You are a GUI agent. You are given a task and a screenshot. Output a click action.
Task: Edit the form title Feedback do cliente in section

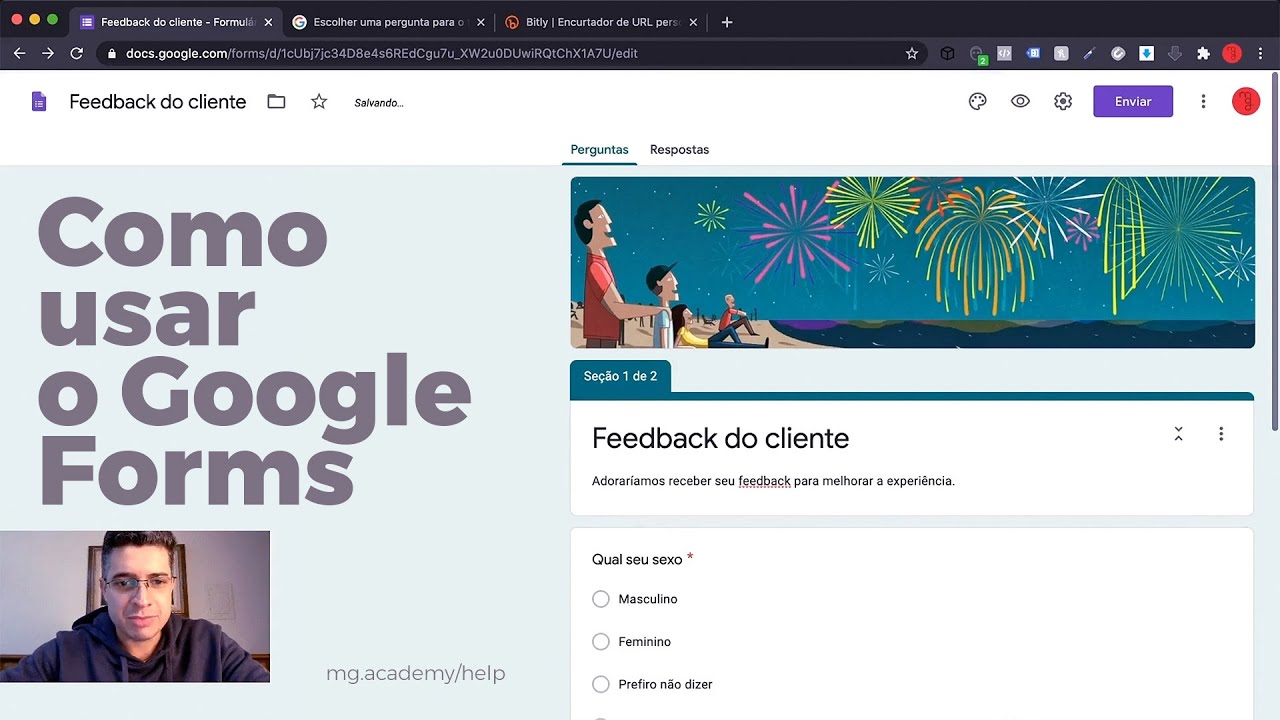720,438
